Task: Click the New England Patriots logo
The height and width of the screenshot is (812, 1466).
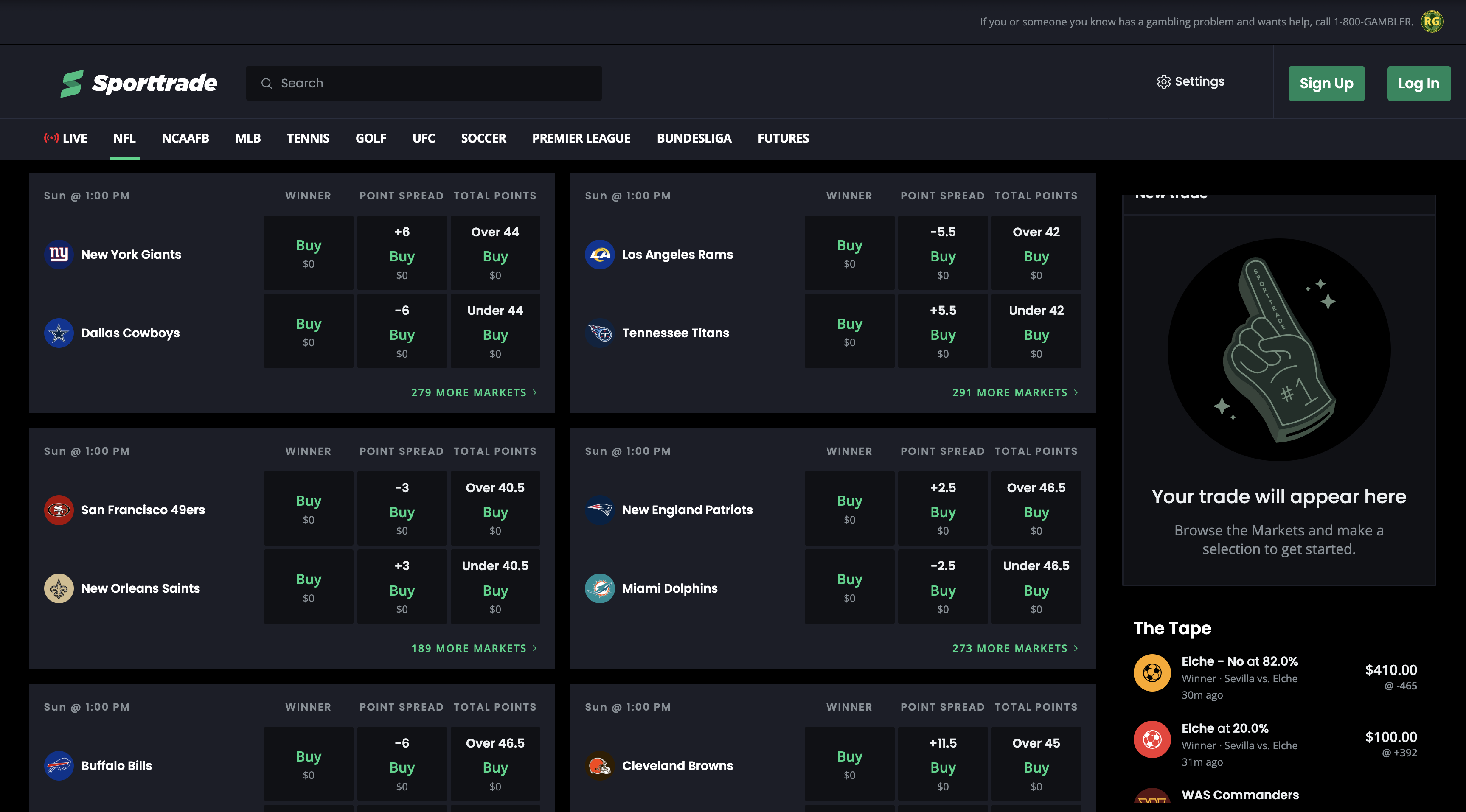Action: [x=600, y=510]
